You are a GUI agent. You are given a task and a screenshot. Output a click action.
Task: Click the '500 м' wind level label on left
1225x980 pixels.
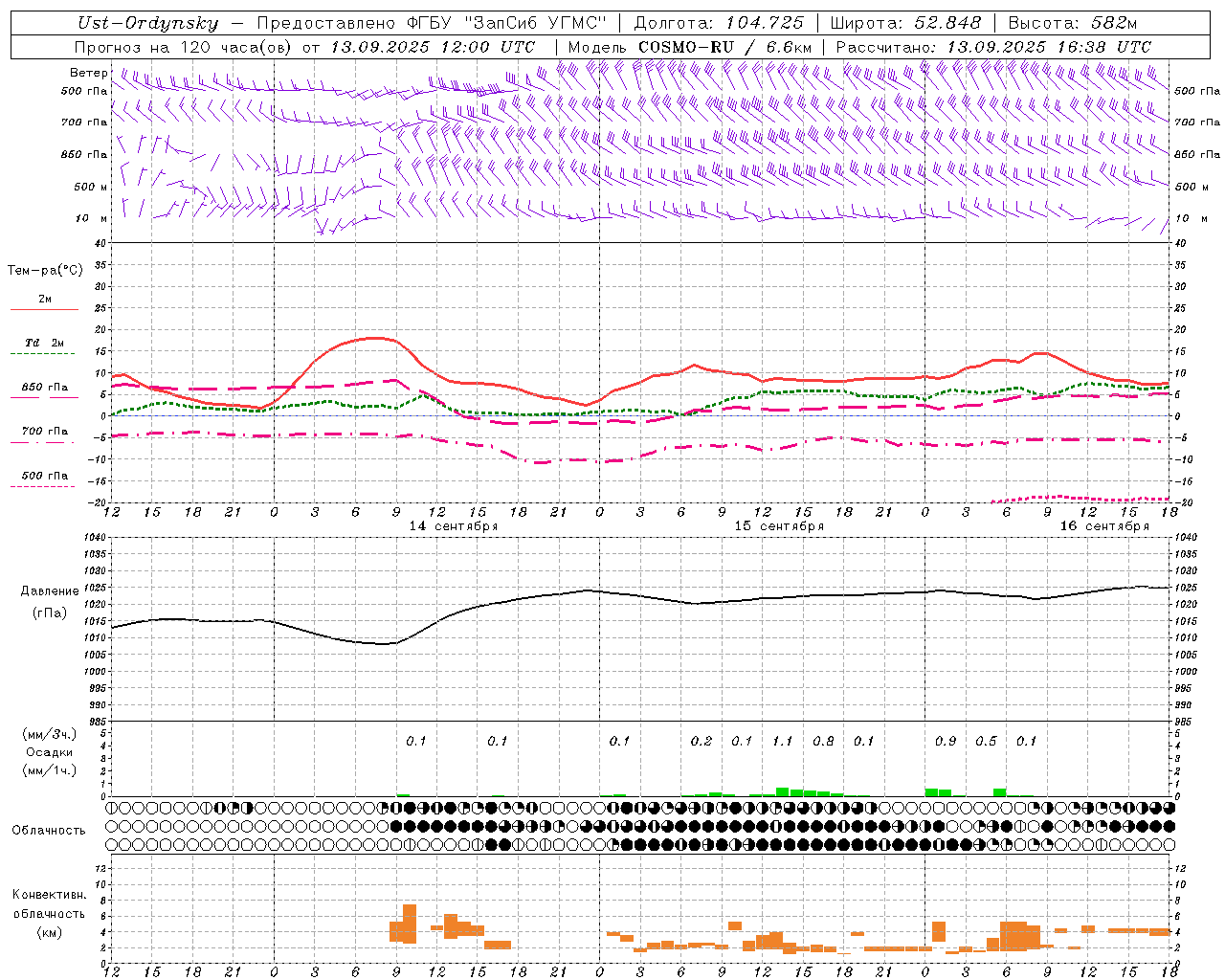(x=91, y=187)
